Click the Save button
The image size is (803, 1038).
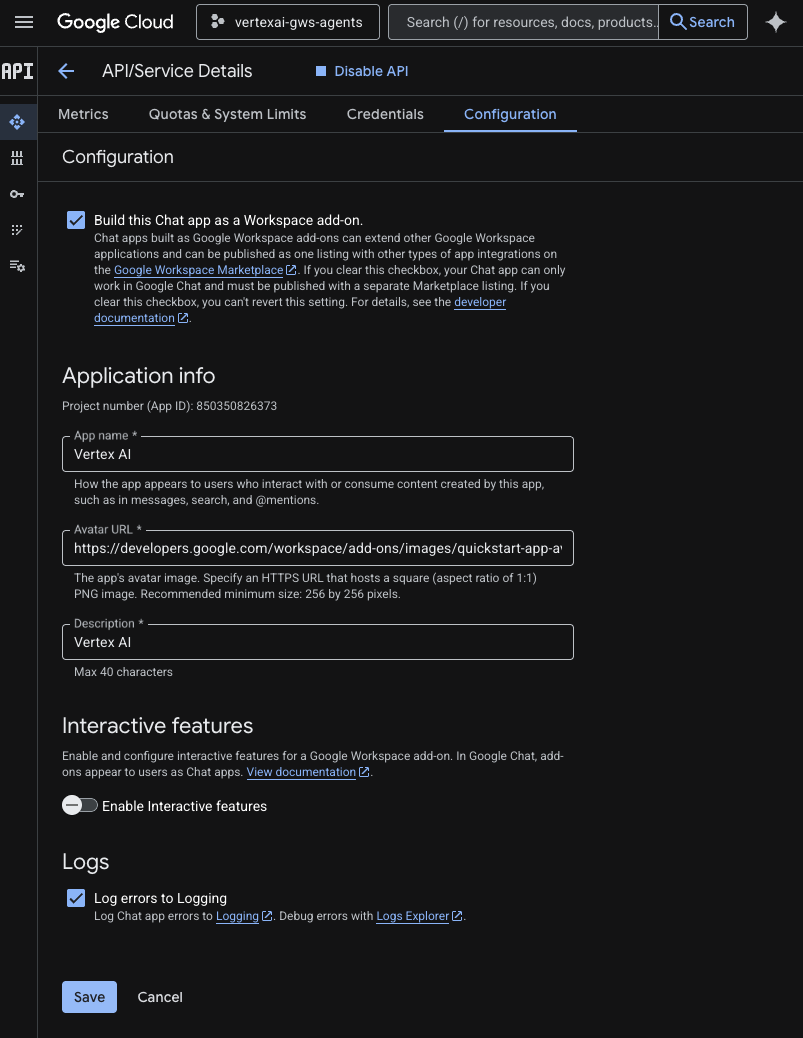click(x=89, y=997)
